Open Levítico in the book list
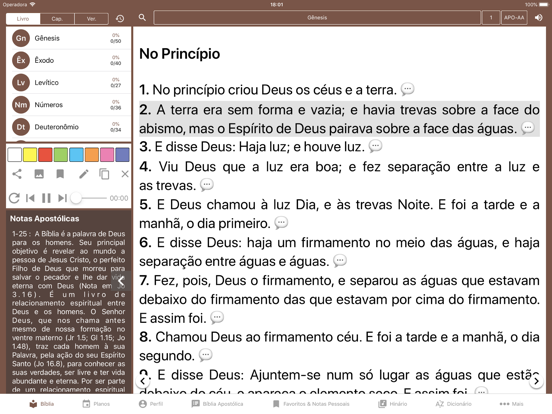This screenshot has width=552, height=414. [69, 82]
